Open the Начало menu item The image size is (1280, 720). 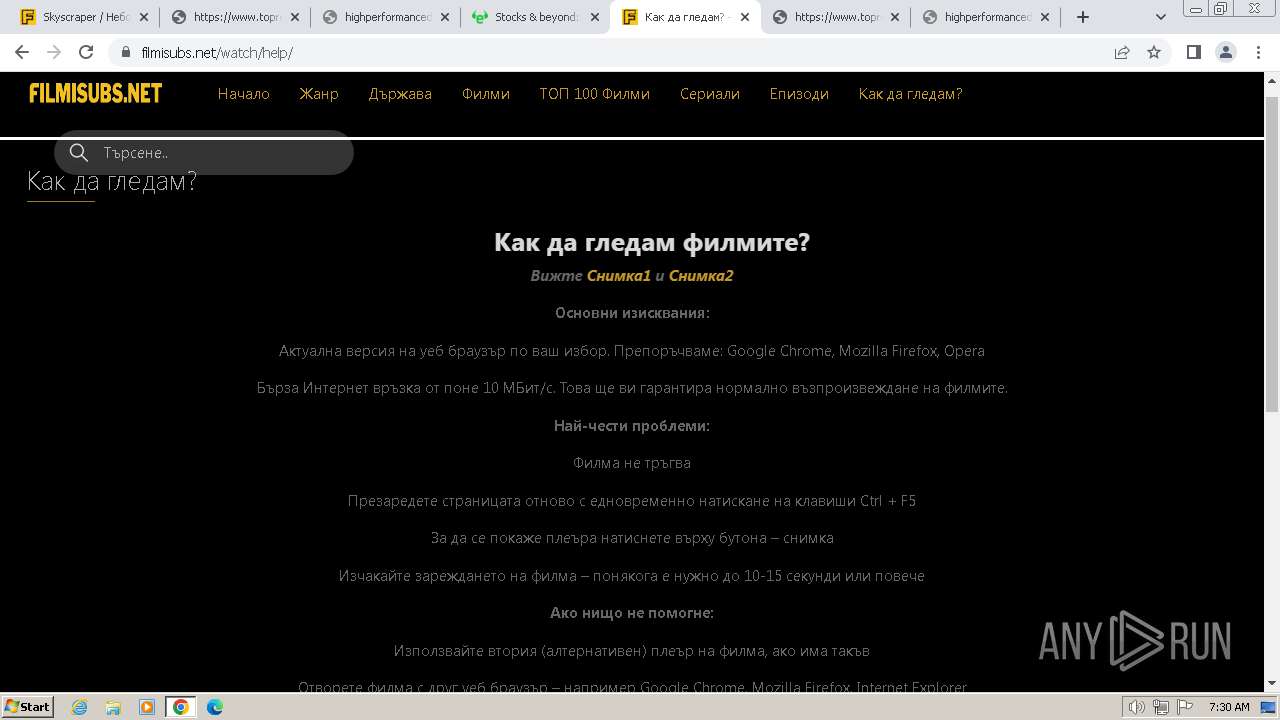[x=244, y=94]
